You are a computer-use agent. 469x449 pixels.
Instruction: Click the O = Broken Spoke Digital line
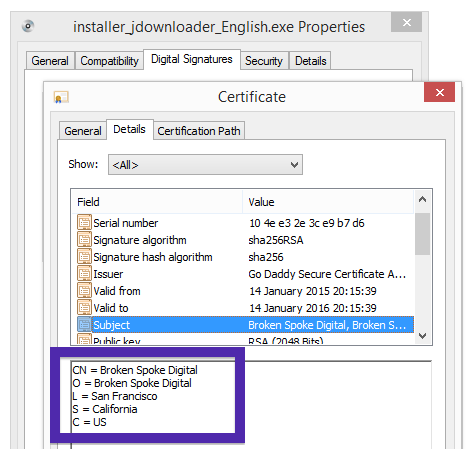(132, 383)
